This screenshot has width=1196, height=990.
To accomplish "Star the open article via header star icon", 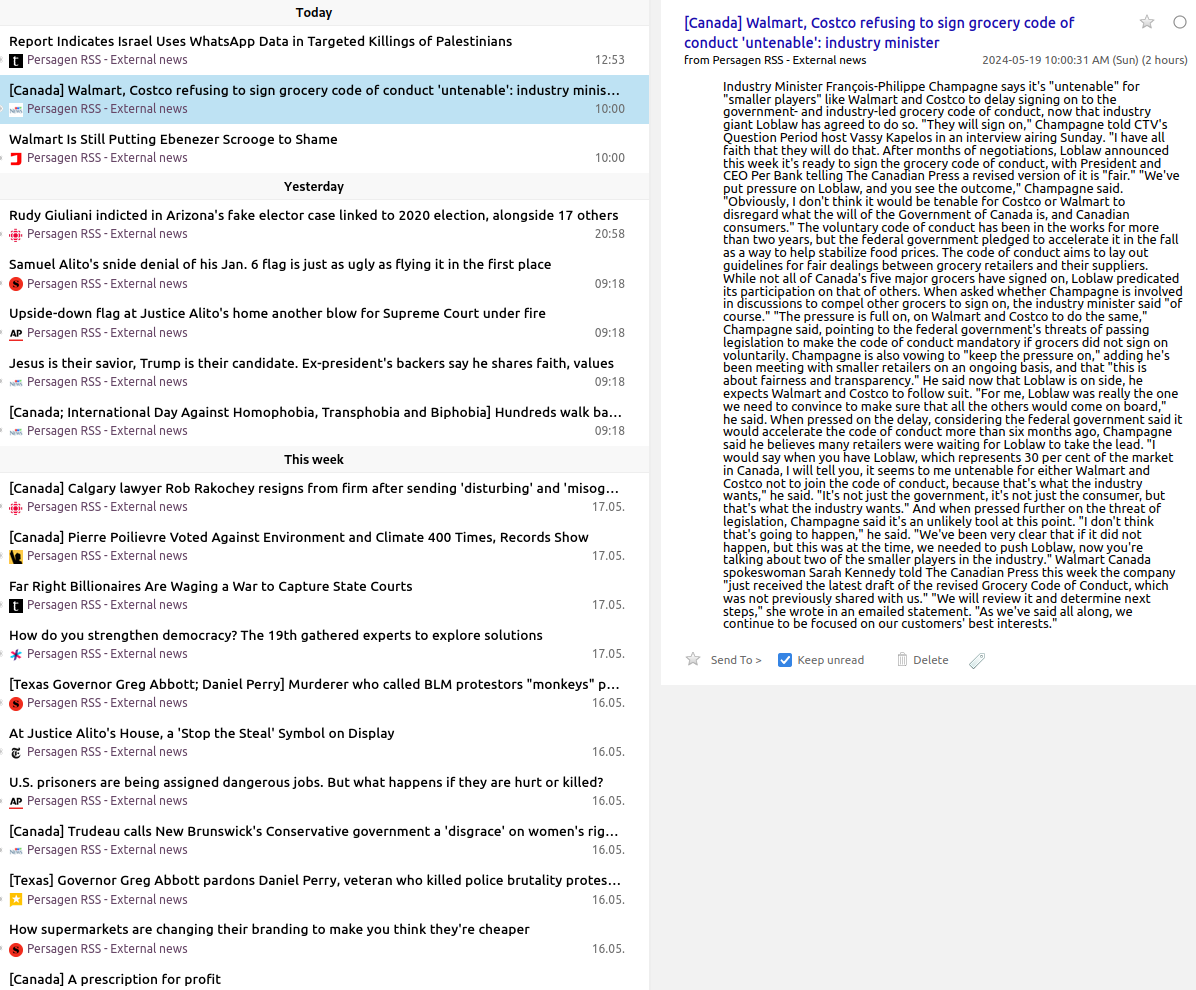I will pos(1146,22).
